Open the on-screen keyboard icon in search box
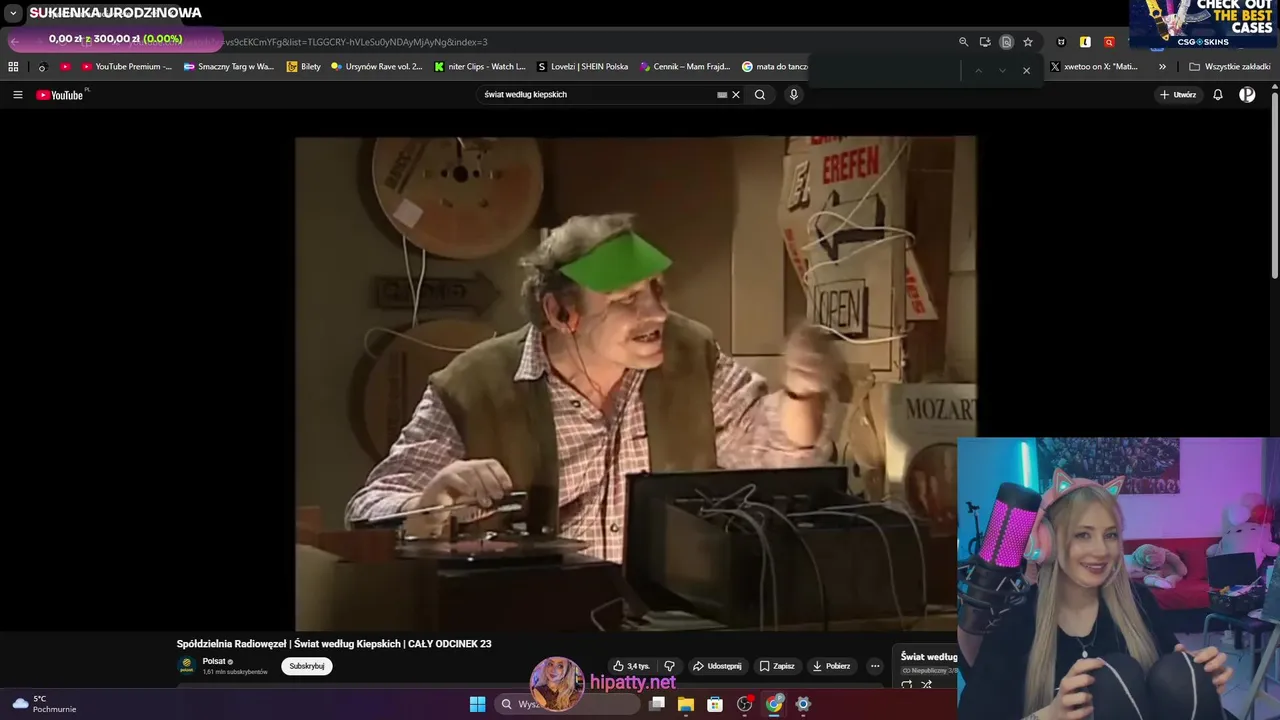 click(722, 95)
